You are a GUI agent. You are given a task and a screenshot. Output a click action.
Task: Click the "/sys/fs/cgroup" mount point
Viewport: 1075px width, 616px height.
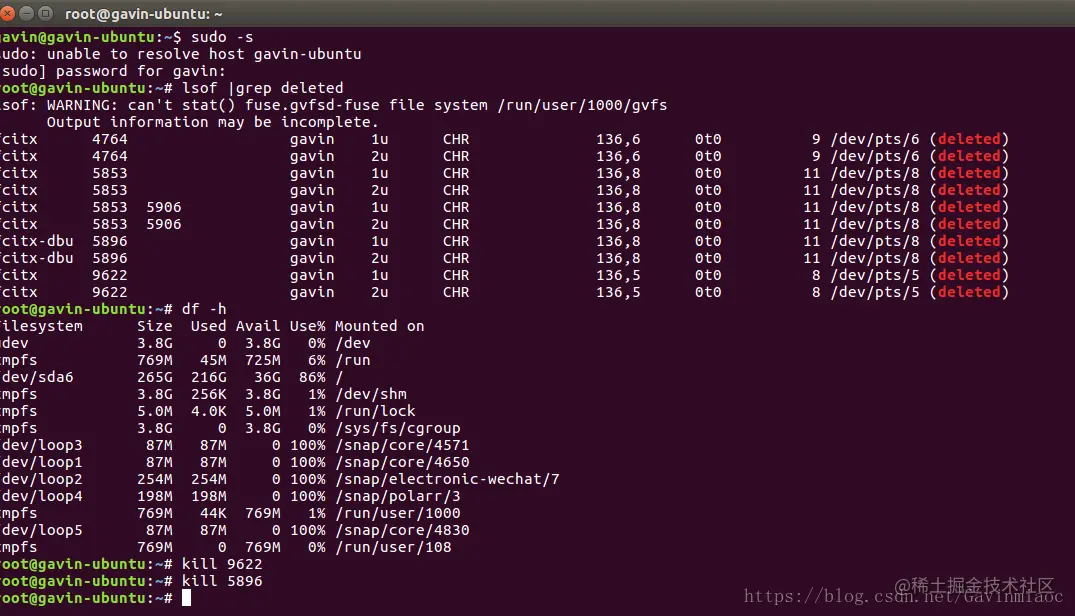(398, 428)
